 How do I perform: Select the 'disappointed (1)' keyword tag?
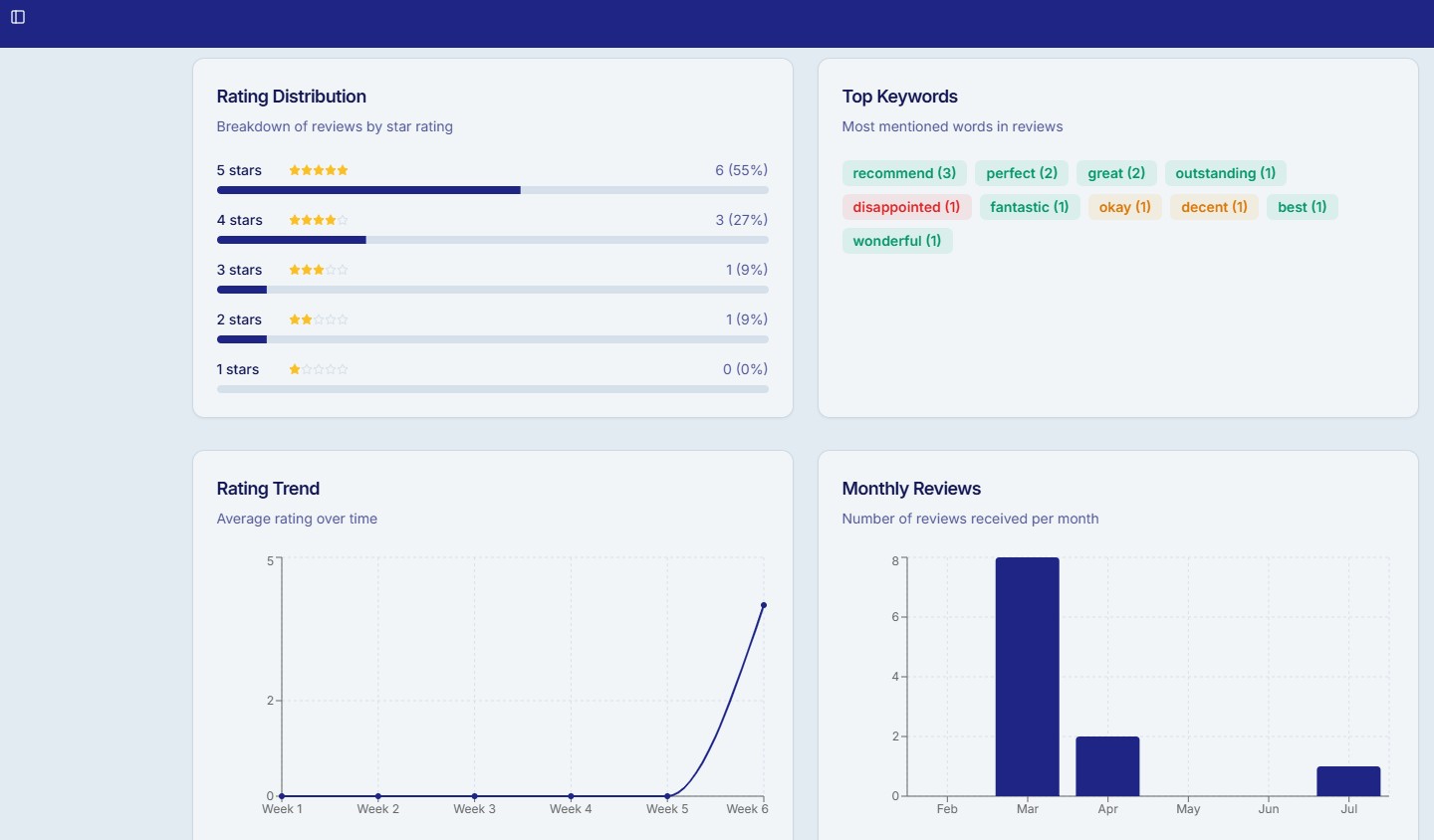click(x=906, y=207)
